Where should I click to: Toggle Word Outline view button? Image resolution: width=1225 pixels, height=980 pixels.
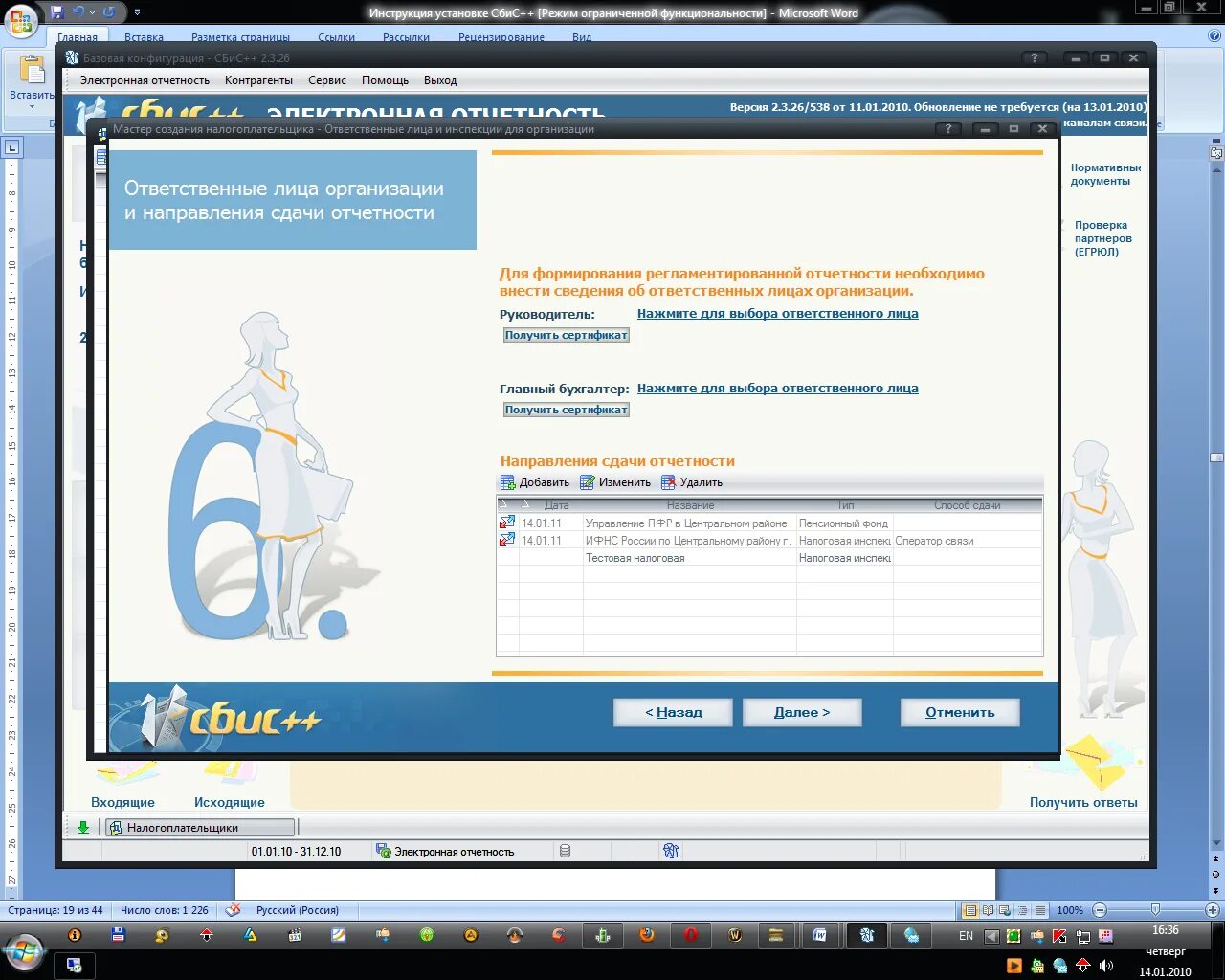click(1022, 910)
